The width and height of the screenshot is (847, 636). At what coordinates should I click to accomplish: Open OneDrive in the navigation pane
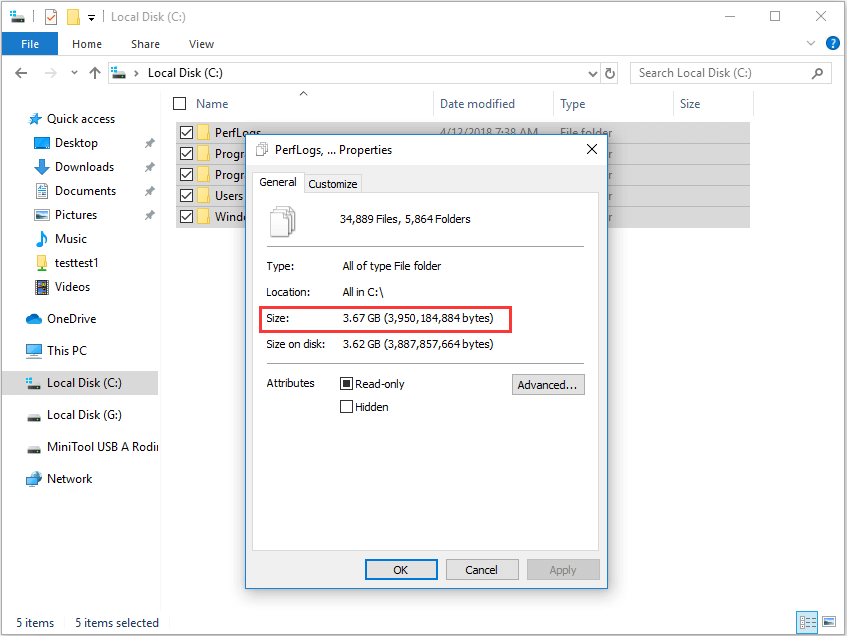pos(71,319)
